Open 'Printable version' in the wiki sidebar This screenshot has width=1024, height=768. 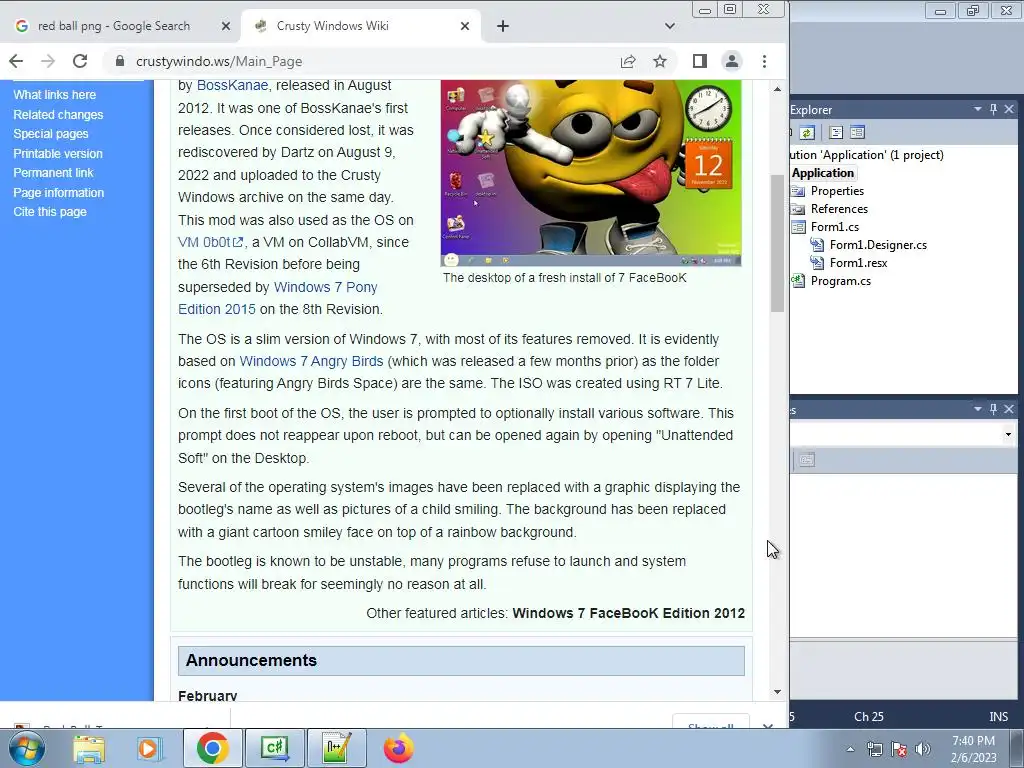click(x=58, y=153)
